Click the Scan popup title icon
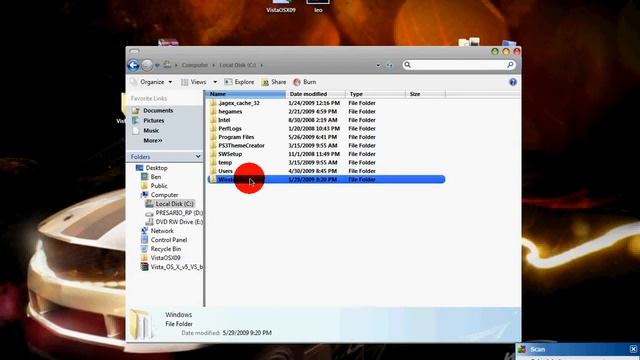Screen dimensions: 640x360 click(522, 349)
